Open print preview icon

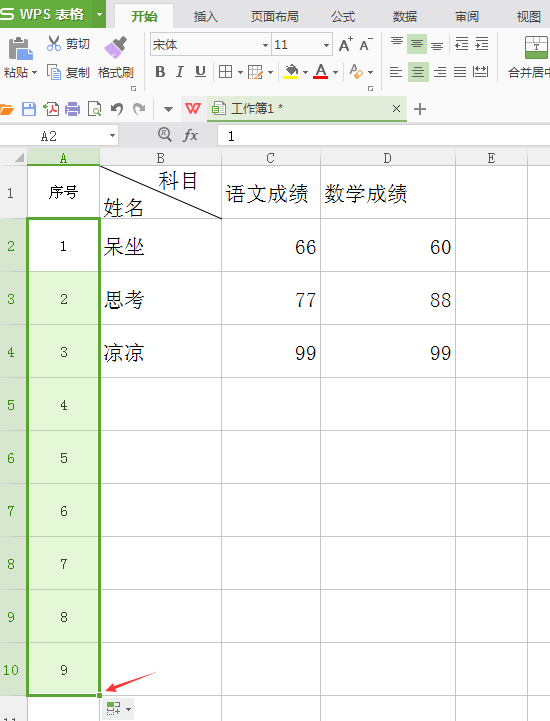pos(94,109)
